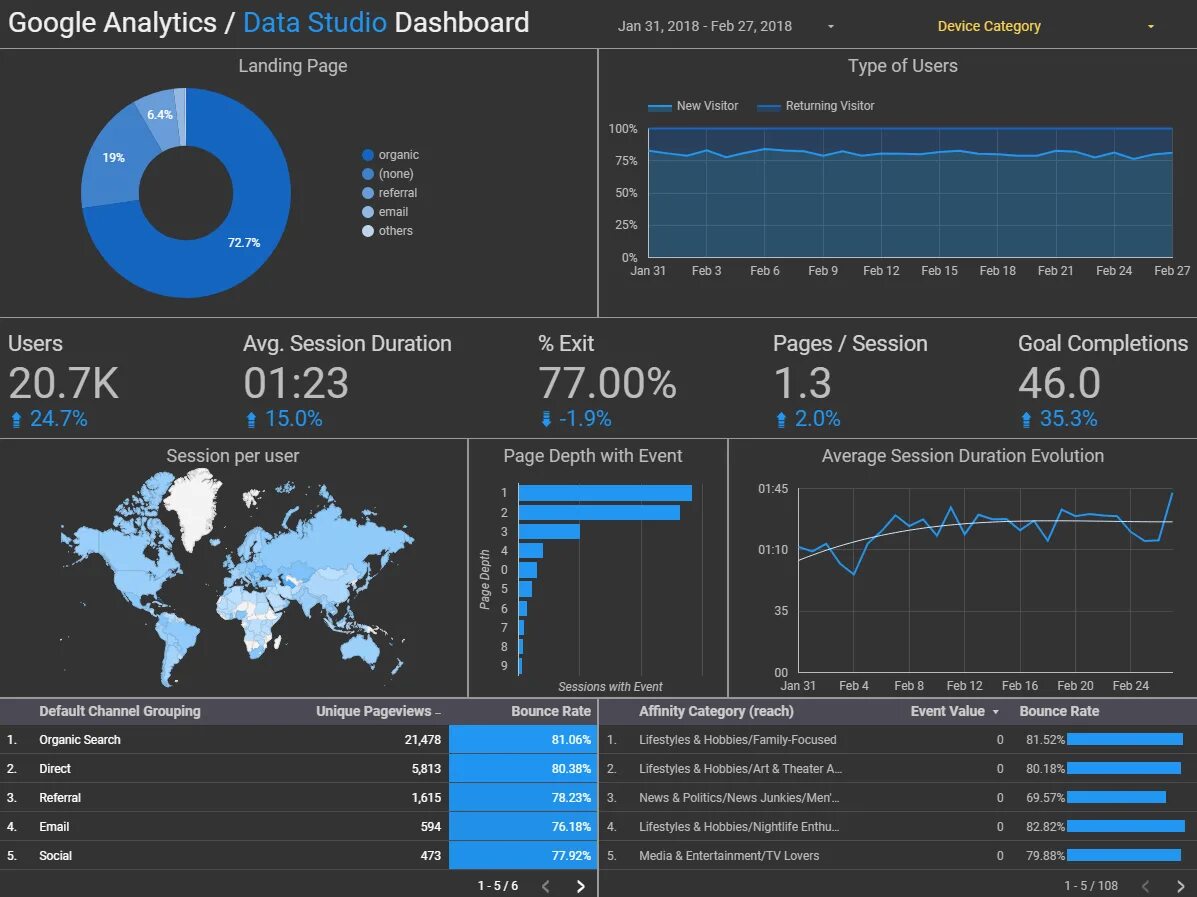Click the 76.18% bounce rate cell
Image resolution: width=1197 pixels, height=897 pixels.
(x=523, y=827)
